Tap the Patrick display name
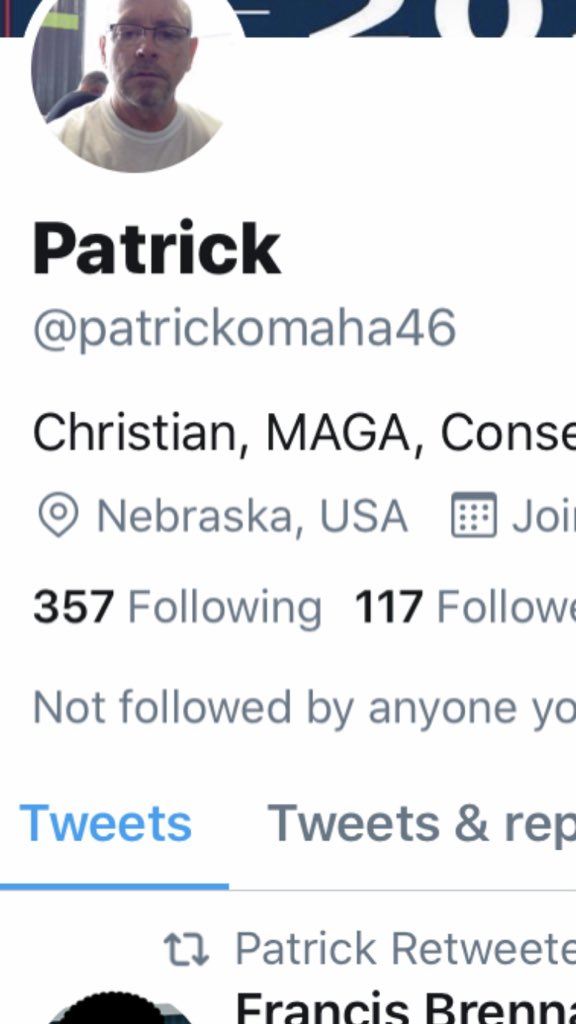Screen dimensions: 576x1024 pos(157,249)
